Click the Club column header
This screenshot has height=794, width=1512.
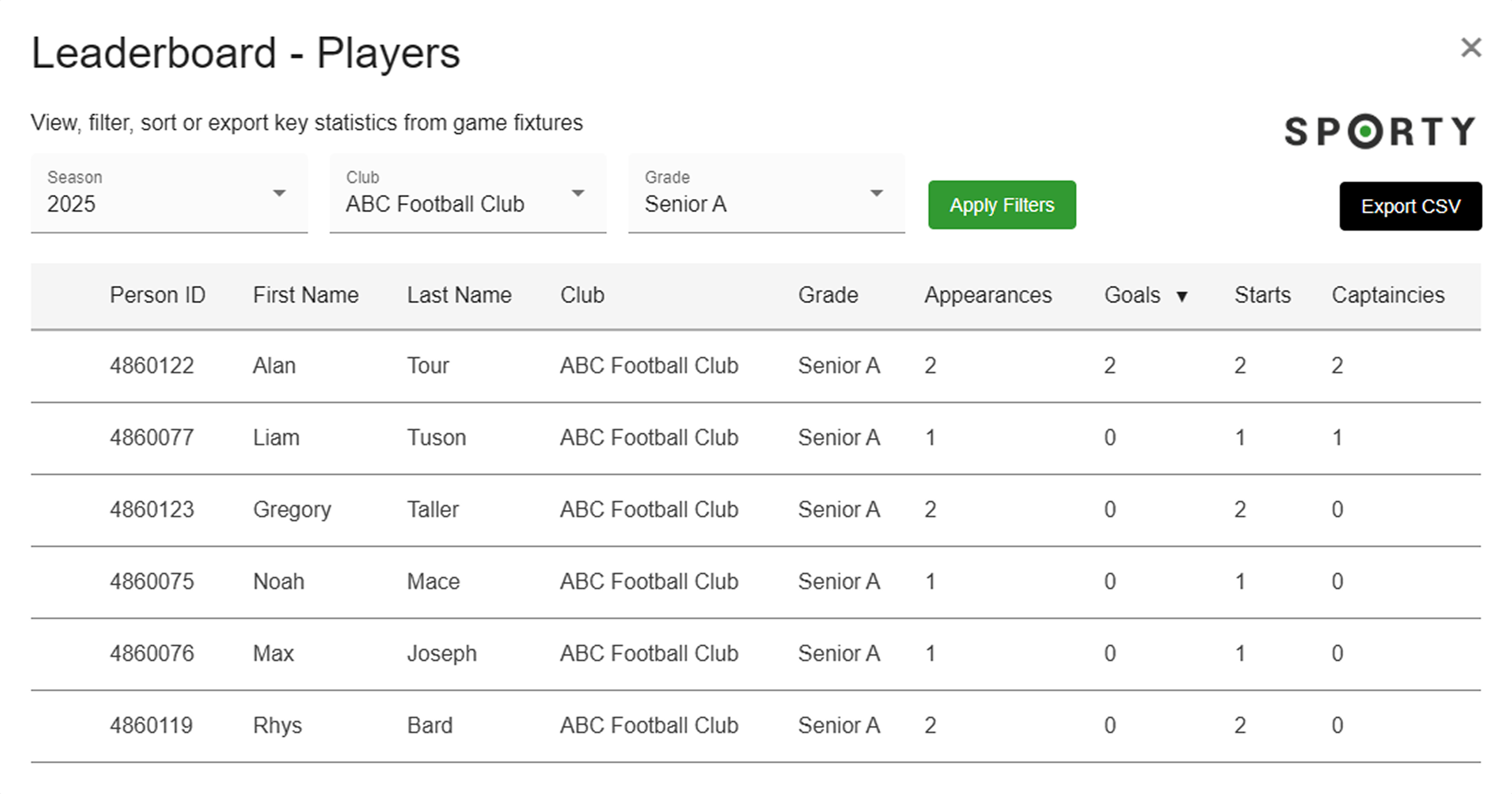click(582, 295)
